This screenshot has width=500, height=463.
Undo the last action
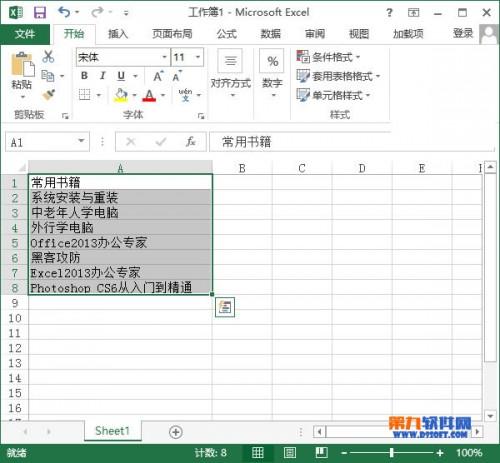click(x=64, y=12)
